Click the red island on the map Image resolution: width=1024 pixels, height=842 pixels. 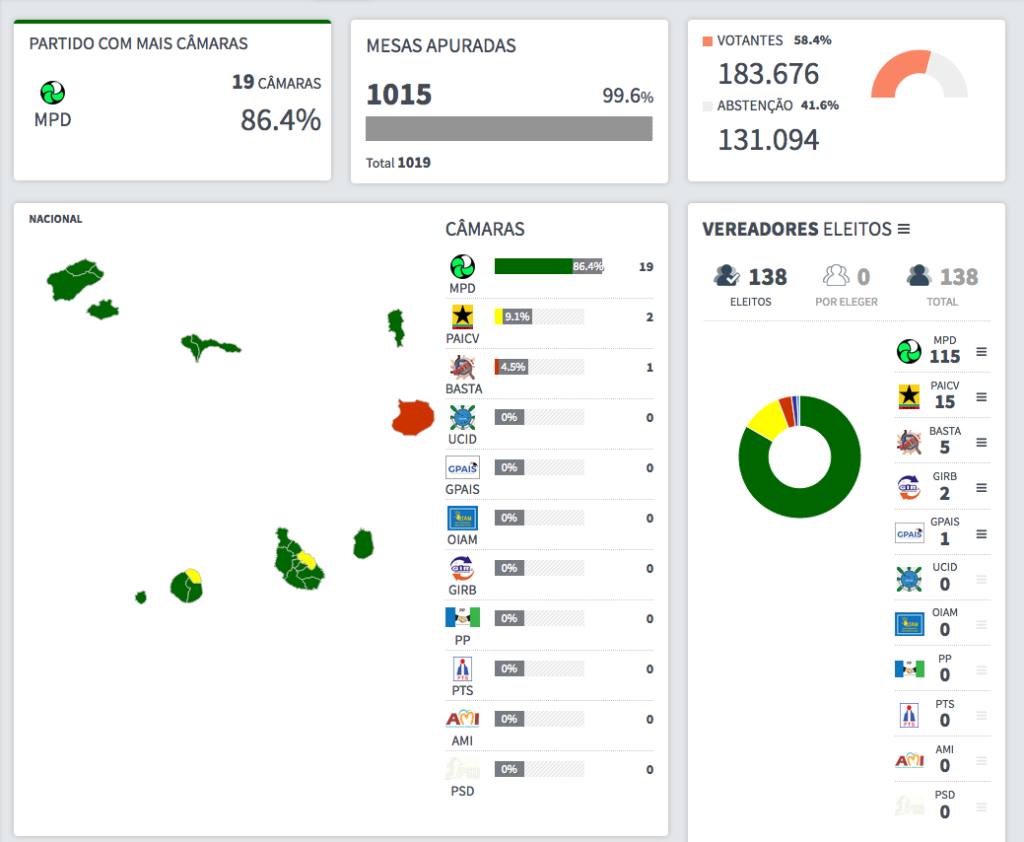pyautogui.click(x=411, y=417)
